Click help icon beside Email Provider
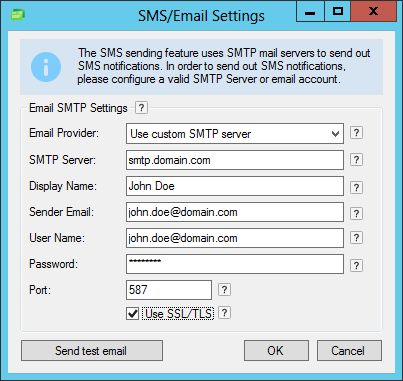Image resolution: width=403 pixels, height=381 pixels. [356, 133]
